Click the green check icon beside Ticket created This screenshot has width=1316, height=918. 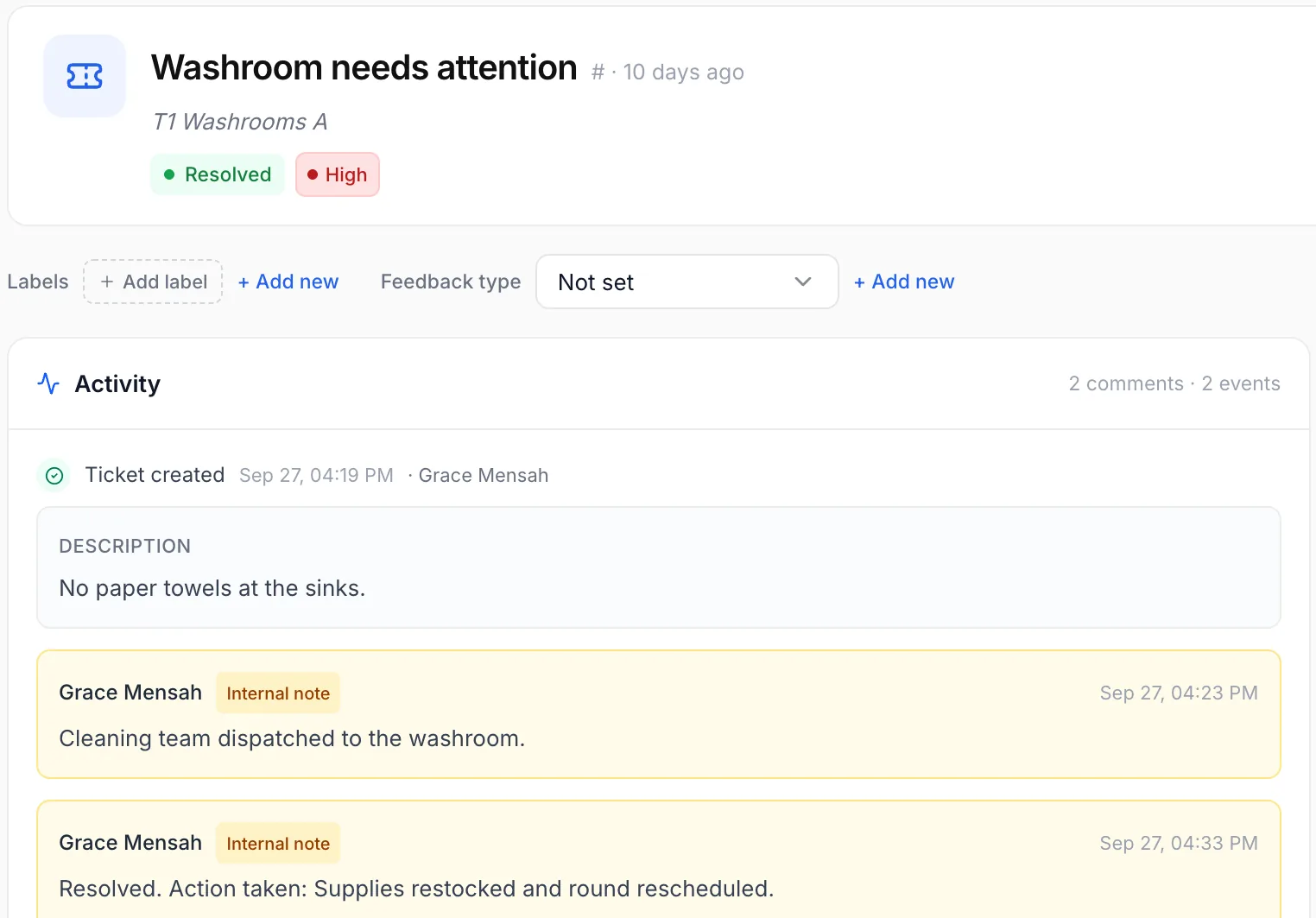pyautogui.click(x=54, y=476)
